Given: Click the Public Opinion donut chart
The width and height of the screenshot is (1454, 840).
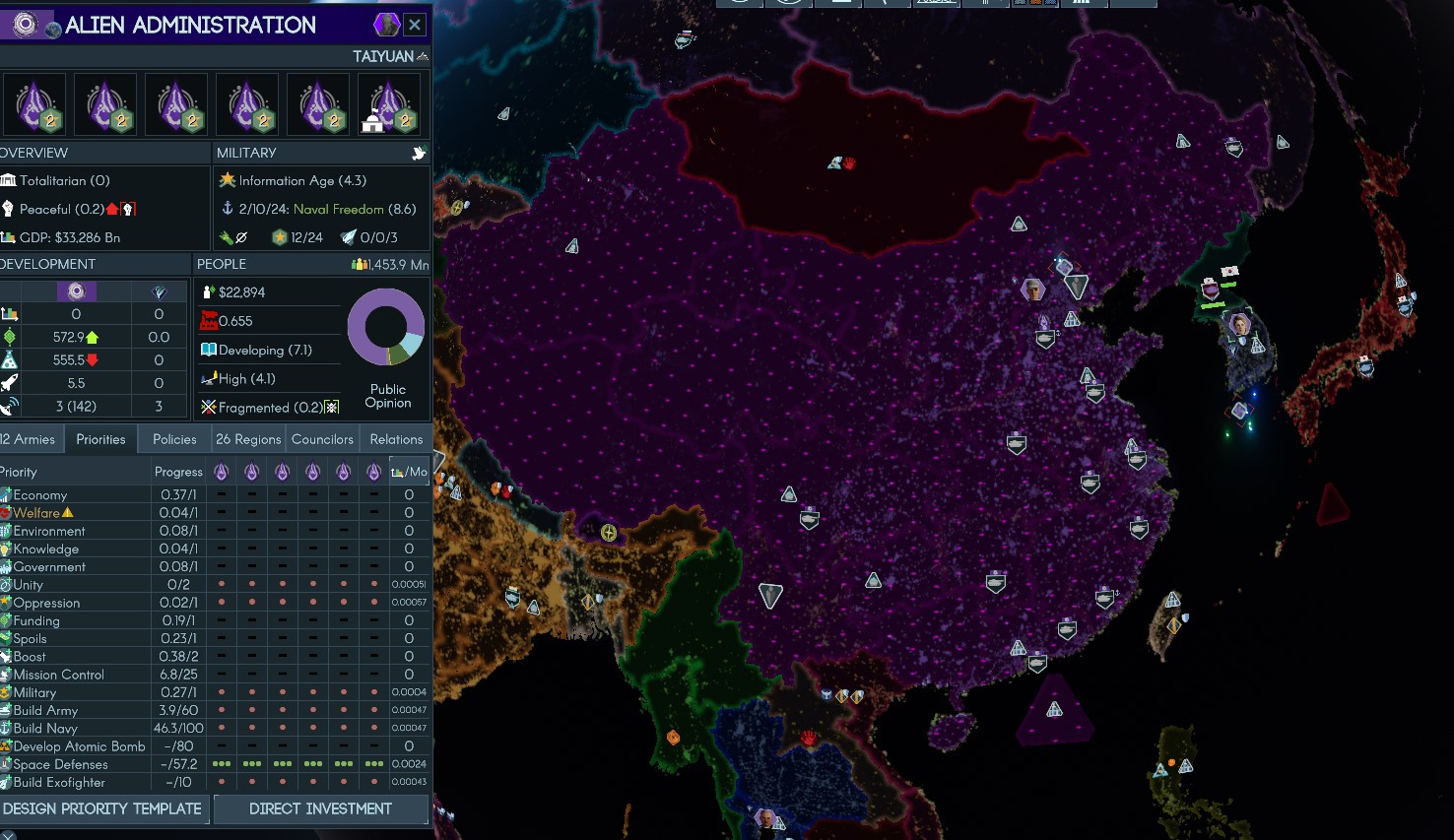Looking at the screenshot, I should coord(386,329).
